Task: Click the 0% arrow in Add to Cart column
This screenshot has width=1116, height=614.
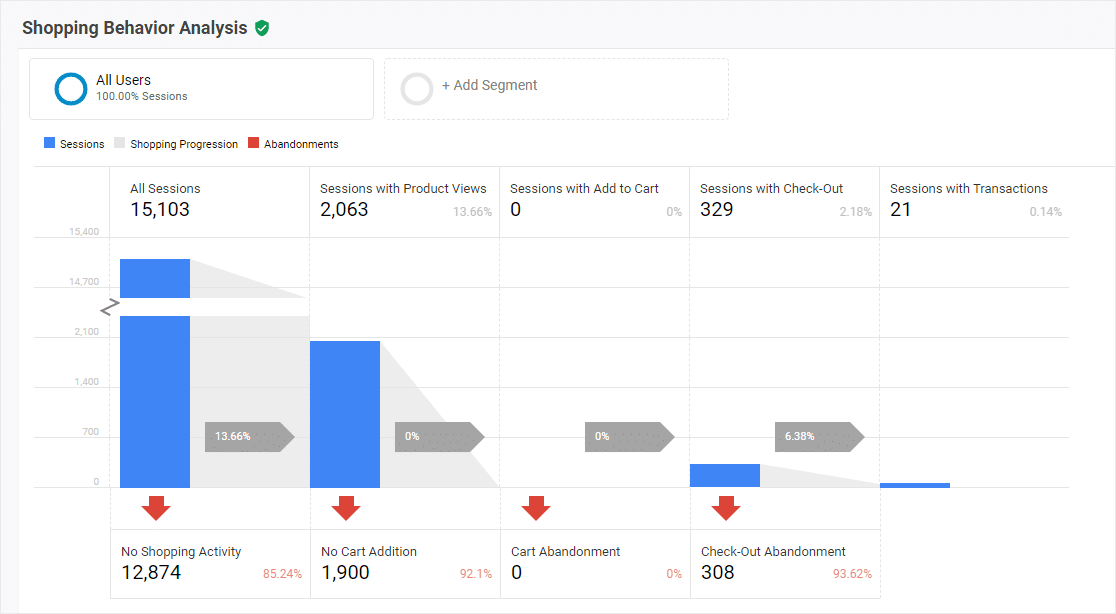Action: (630, 437)
